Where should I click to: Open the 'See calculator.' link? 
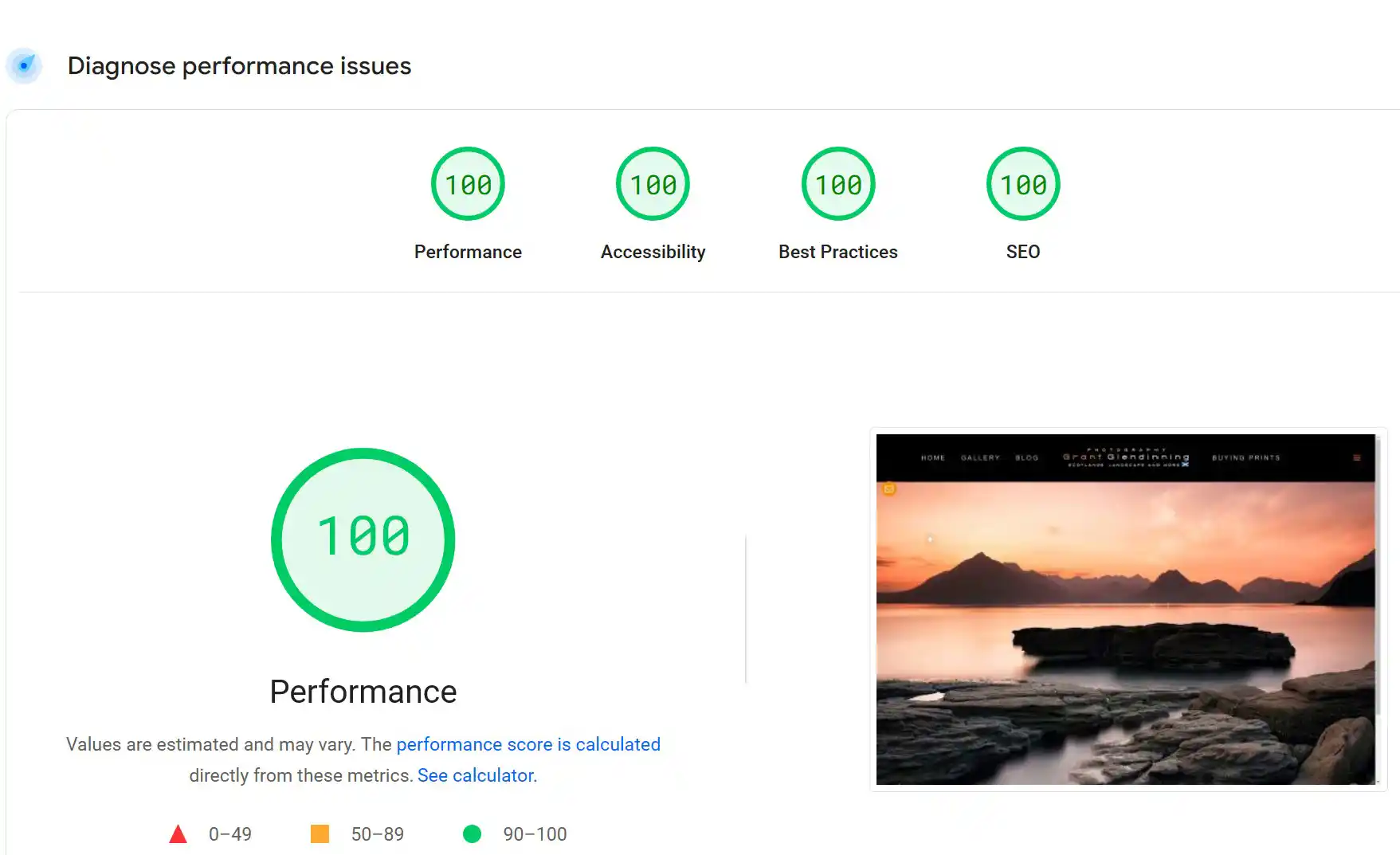[x=477, y=775]
